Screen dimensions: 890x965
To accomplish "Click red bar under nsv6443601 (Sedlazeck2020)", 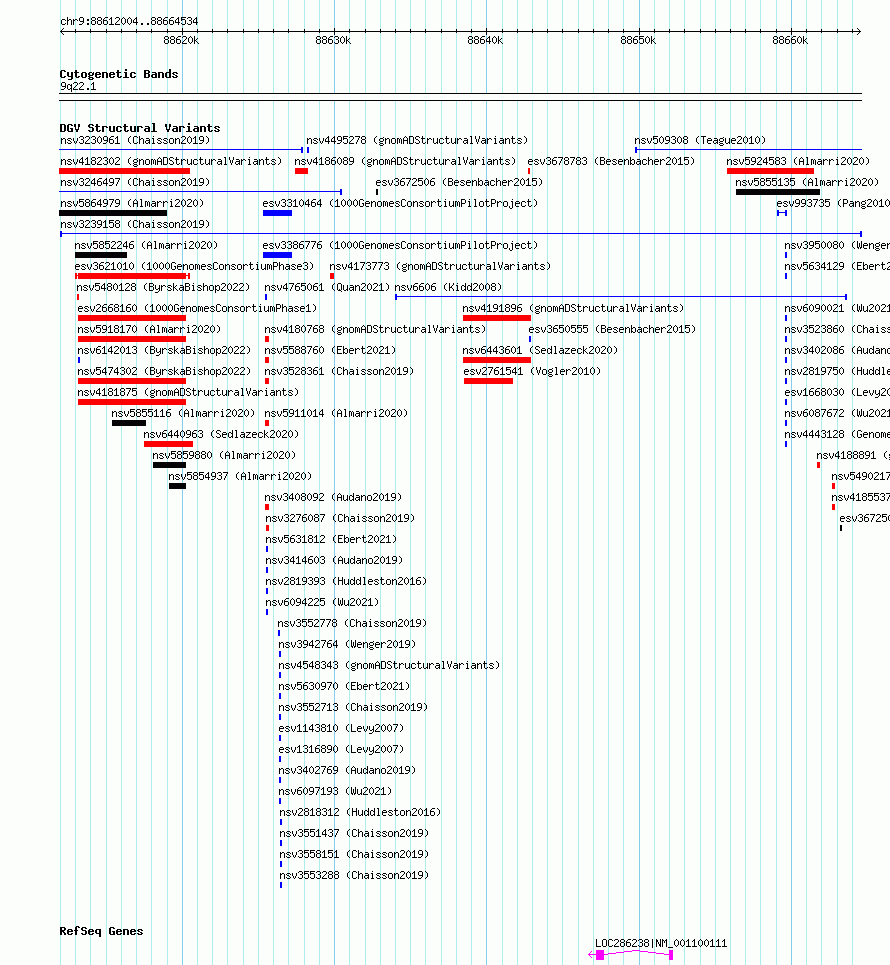I will [x=497, y=359].
